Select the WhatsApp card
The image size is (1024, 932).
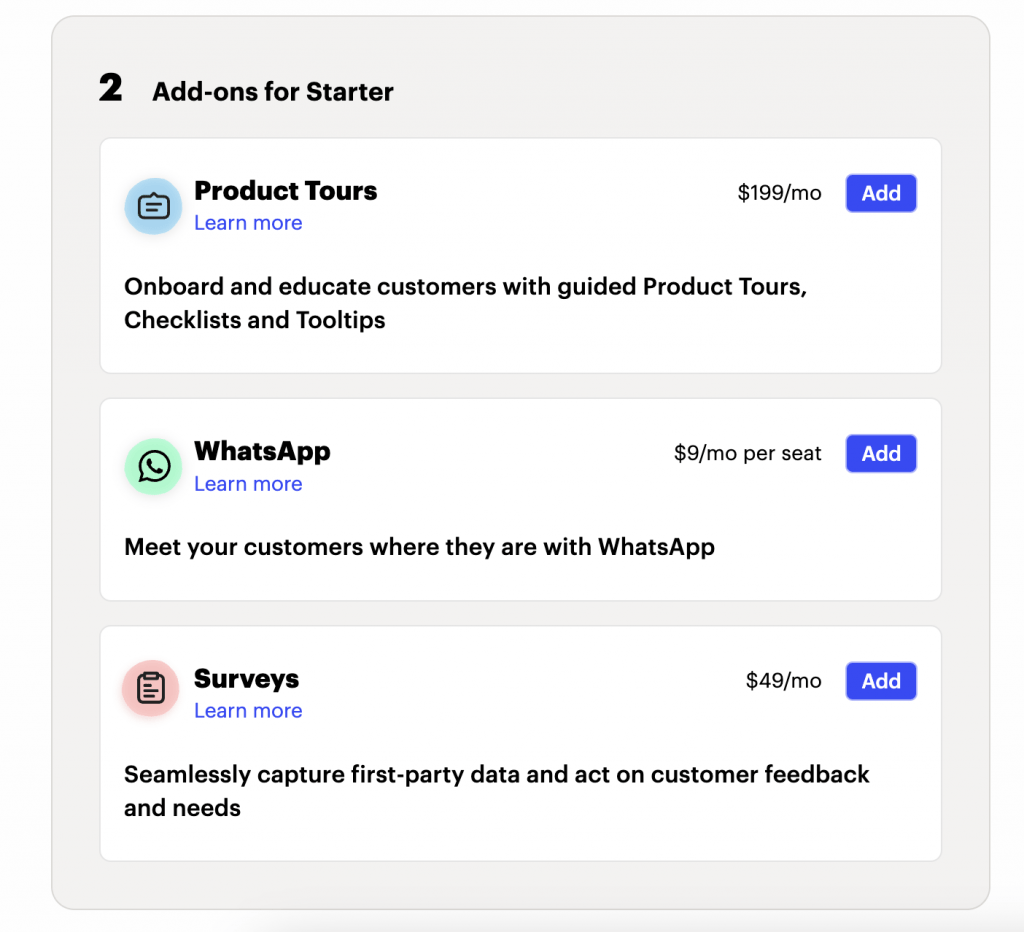click(520, 500)
